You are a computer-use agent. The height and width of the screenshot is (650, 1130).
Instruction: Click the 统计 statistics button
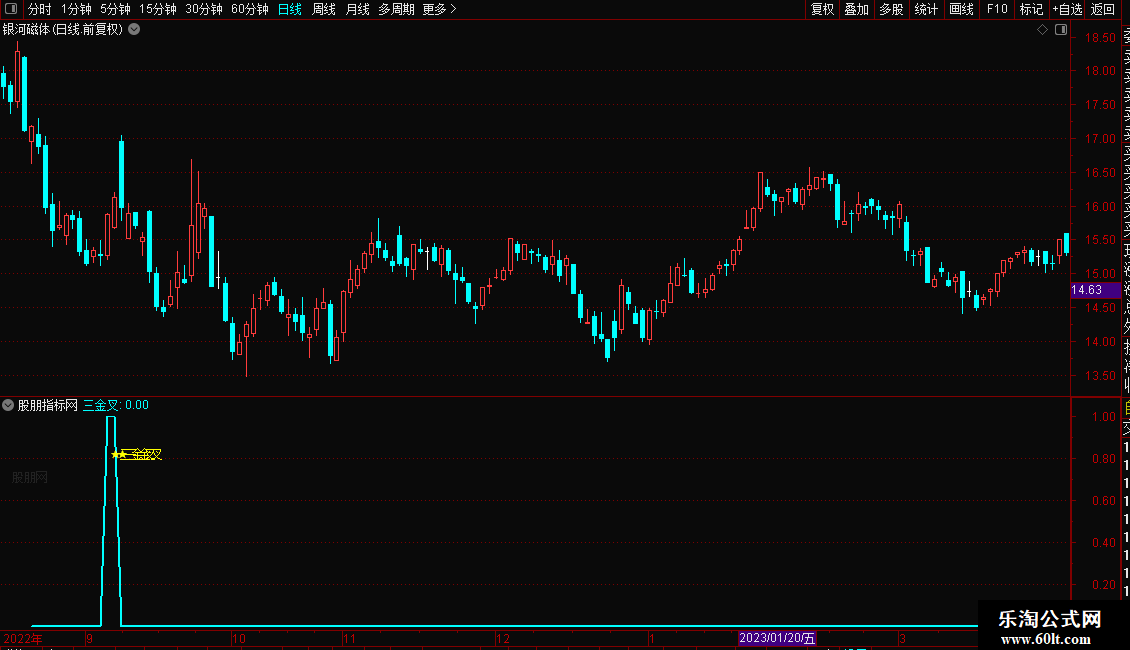pyautogui.click(x=925, y=9)
